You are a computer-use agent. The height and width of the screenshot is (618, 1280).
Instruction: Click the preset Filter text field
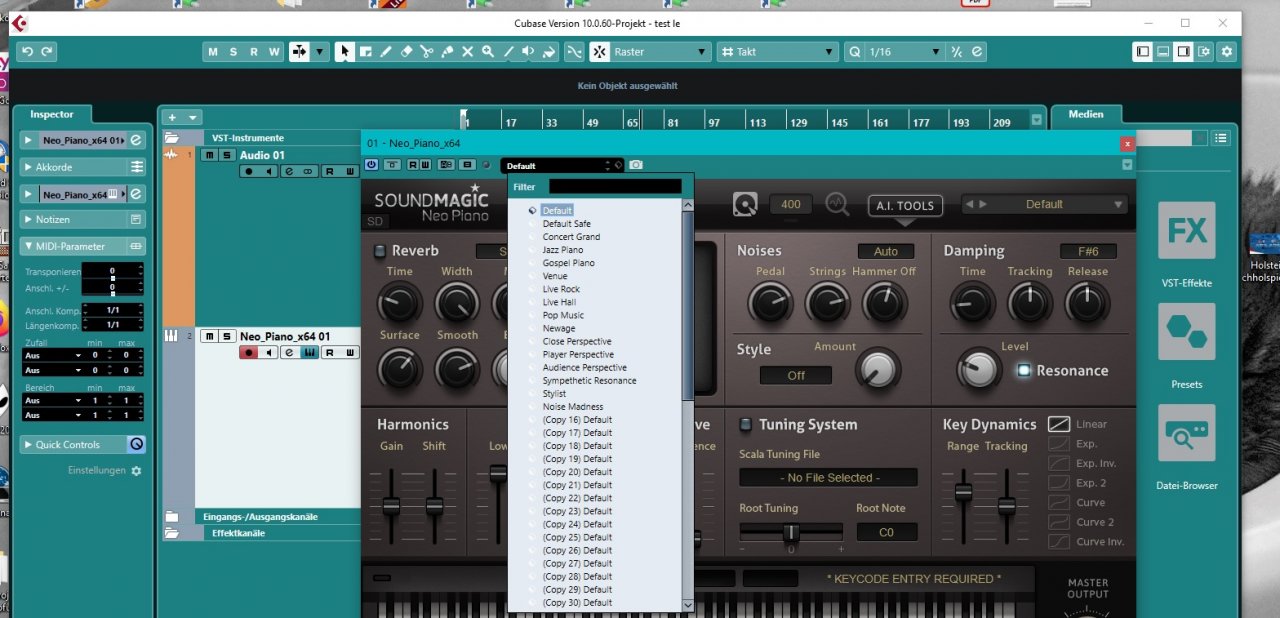(x=615, y=186)
